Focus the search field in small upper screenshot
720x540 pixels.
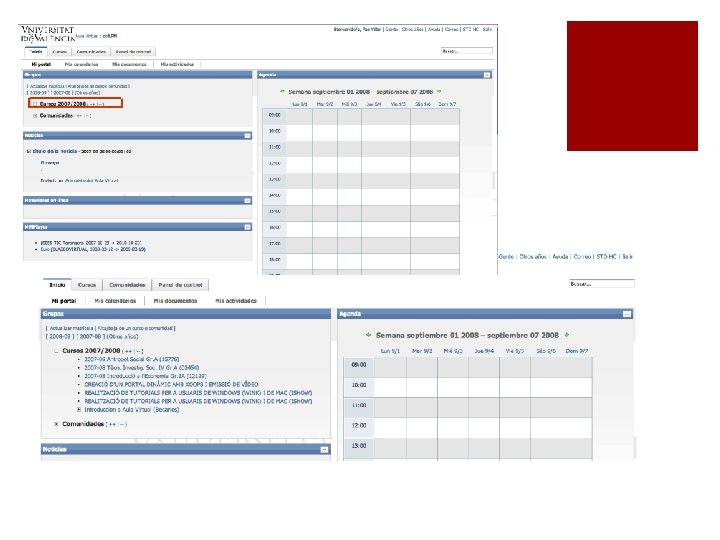coord(467,51)
